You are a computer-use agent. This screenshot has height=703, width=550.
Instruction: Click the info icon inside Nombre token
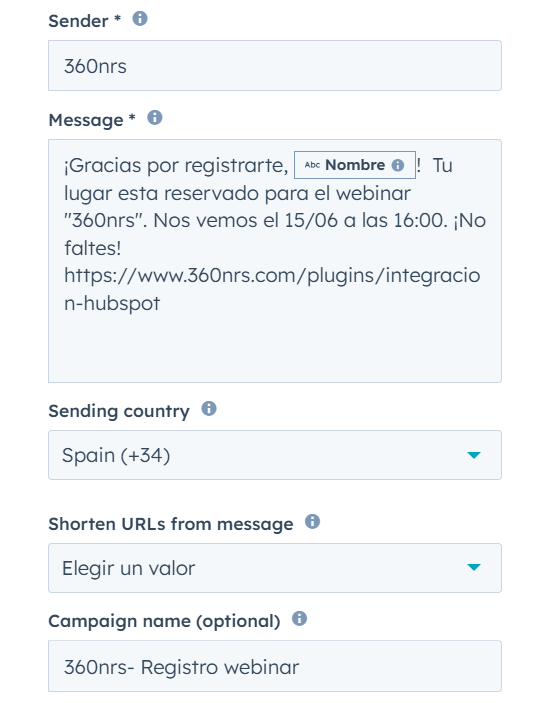[x=398, y=165]
